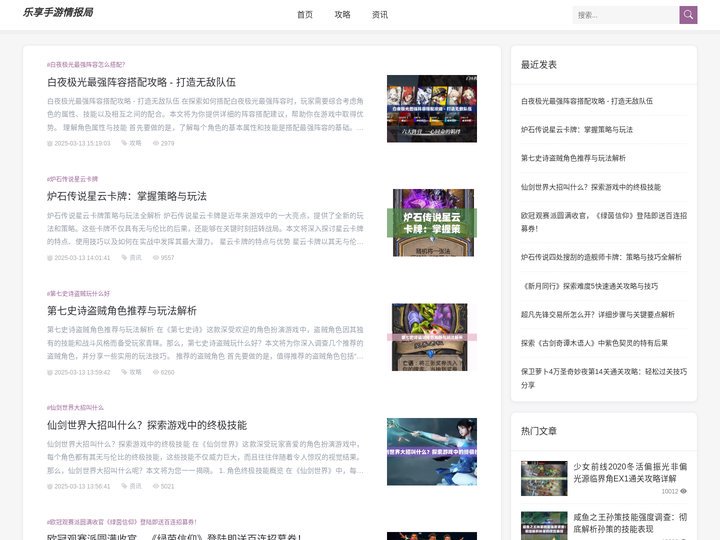The height and width of the screenshot is (540, 720).
Task: Open the 白夜极光 article thumbnail image
Action: point(432,109)
